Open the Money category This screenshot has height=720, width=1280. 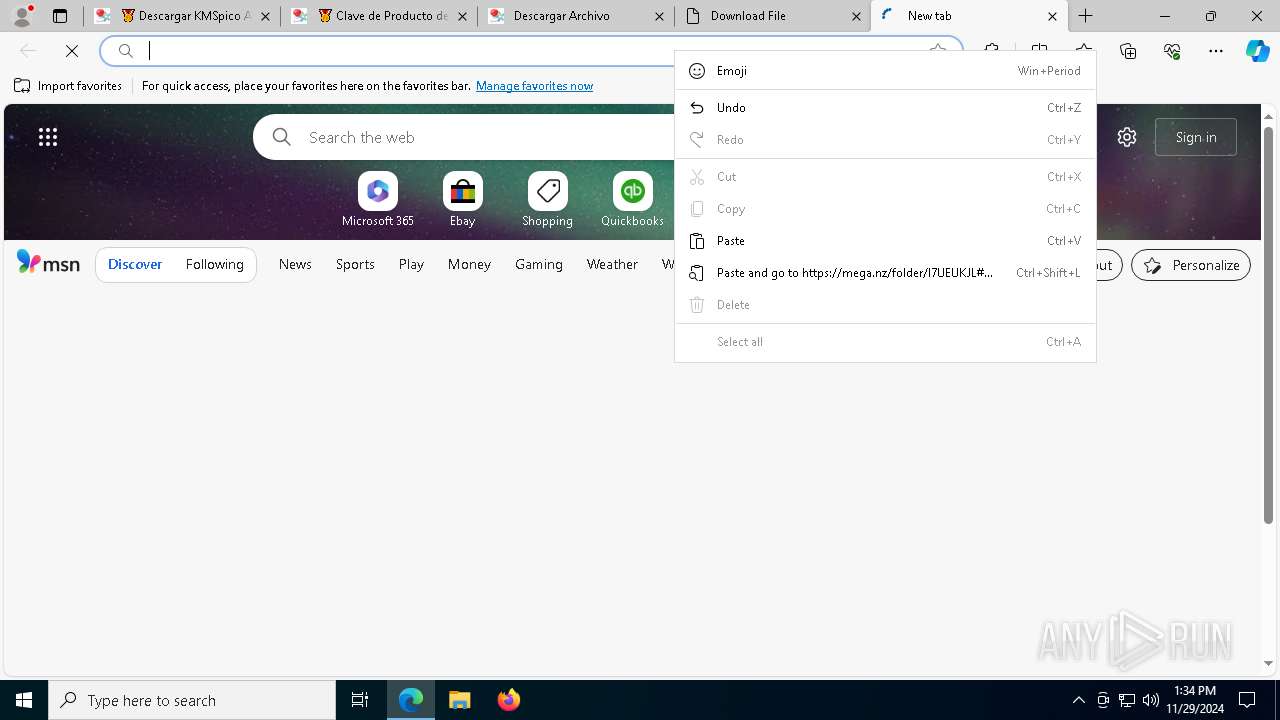point(469,264)
